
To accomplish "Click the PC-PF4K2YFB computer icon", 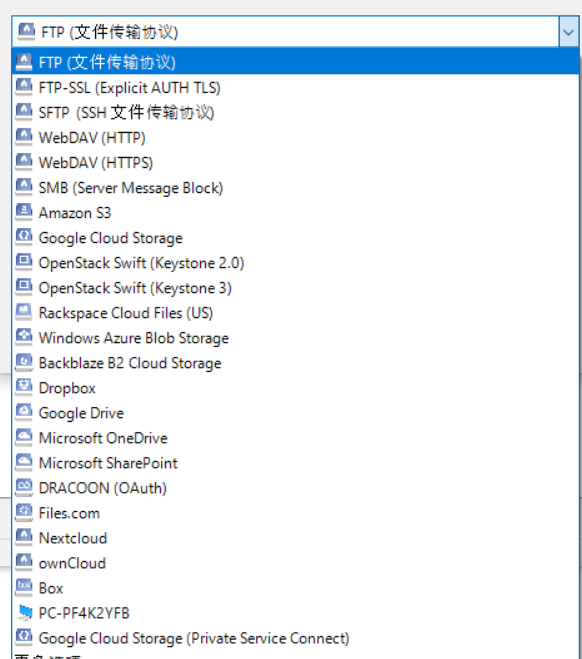I will click(x=25, y=613).
